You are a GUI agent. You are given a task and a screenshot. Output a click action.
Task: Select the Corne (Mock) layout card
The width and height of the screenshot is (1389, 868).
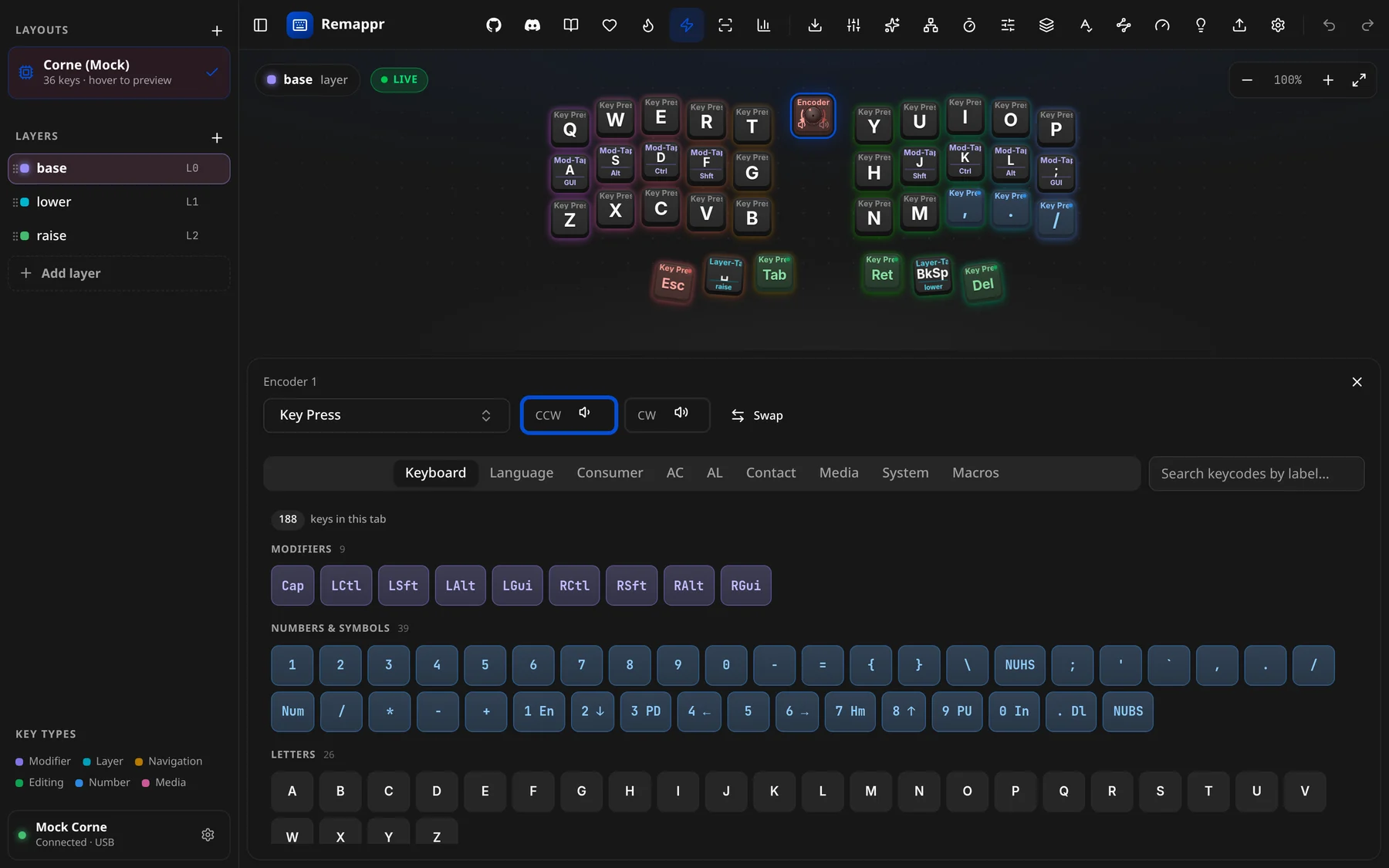point(119,73)
